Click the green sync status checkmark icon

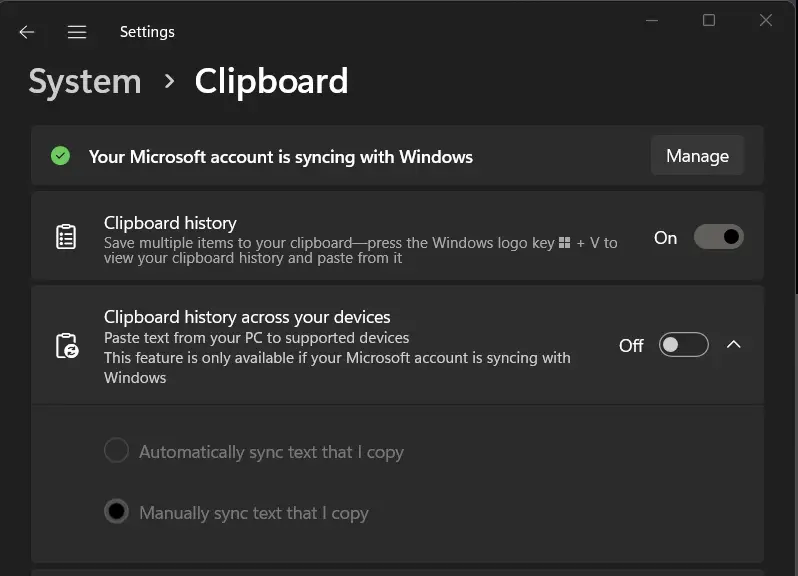[x=61, y=156]
